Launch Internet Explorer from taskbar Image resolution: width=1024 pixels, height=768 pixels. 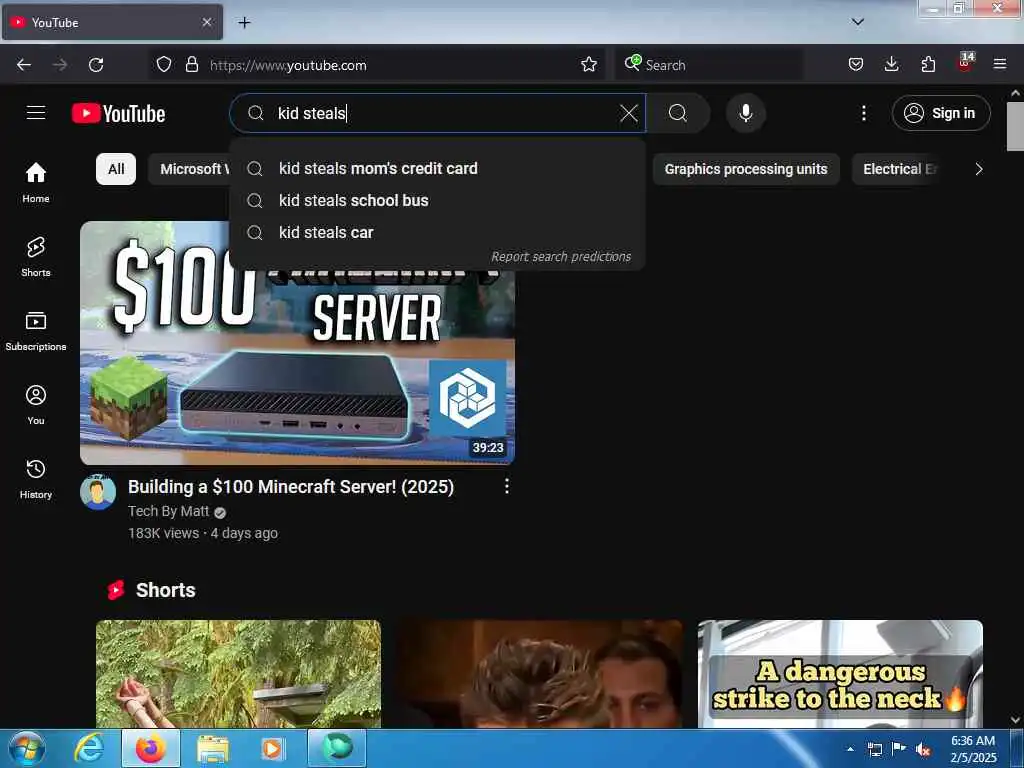(x=89, y=749)
